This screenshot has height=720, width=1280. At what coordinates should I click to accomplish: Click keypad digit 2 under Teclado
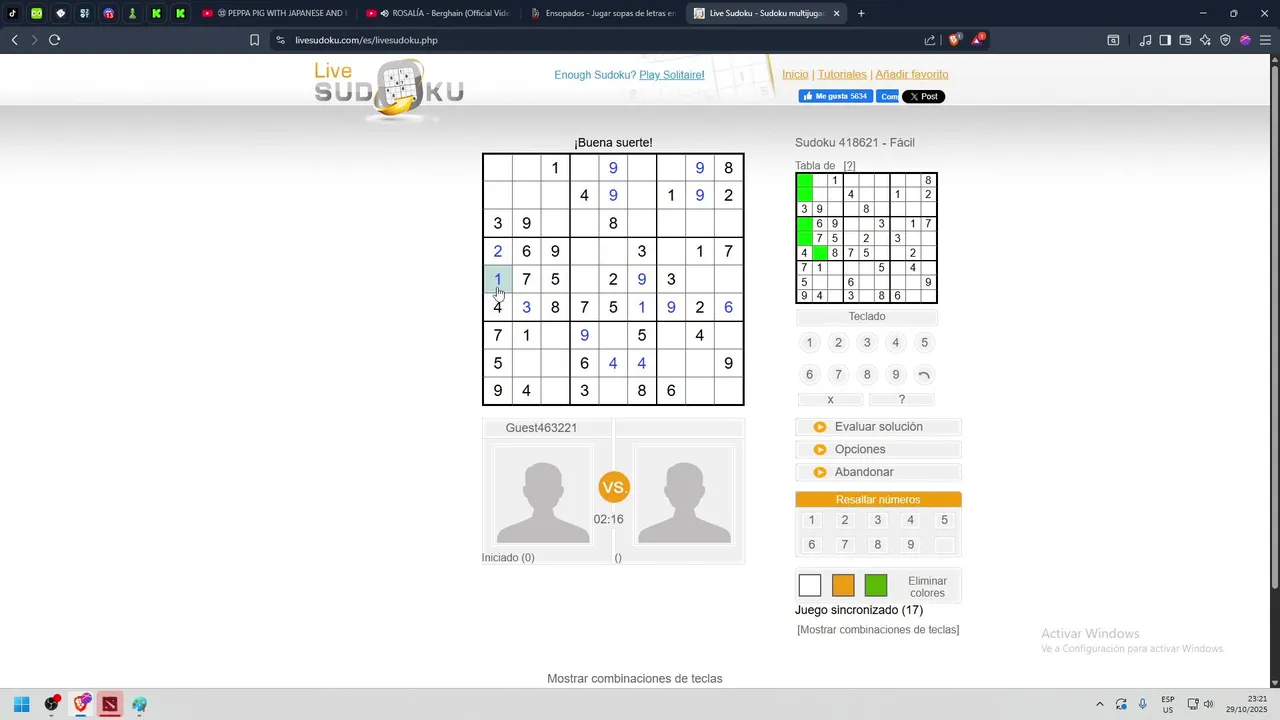coord(839,343)
